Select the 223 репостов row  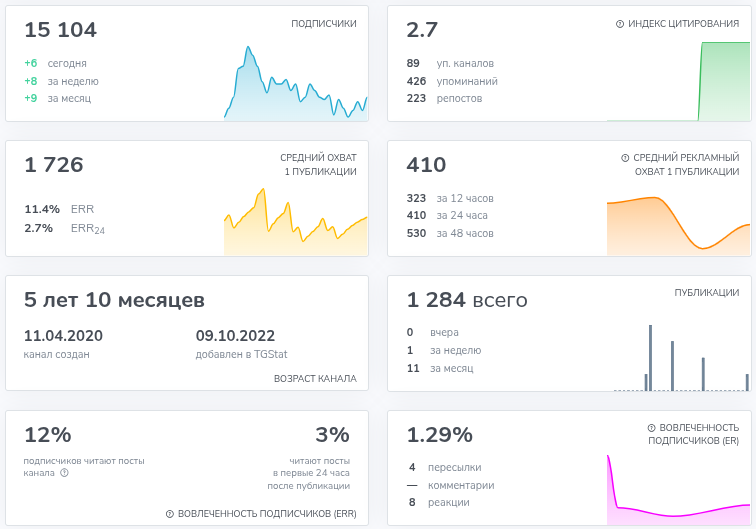445,98
